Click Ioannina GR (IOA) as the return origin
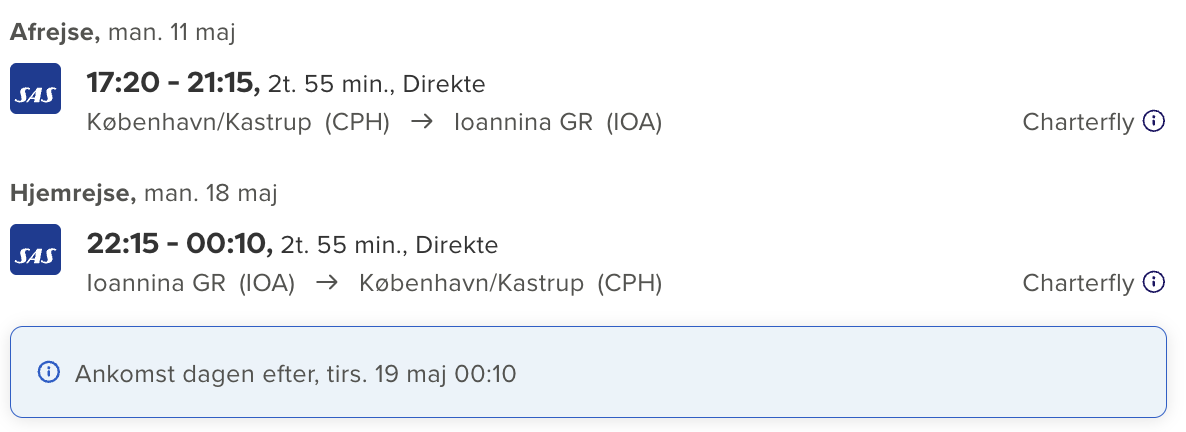Image resolution: width=1186 pixels, height=432 pixels. (191, 284)
